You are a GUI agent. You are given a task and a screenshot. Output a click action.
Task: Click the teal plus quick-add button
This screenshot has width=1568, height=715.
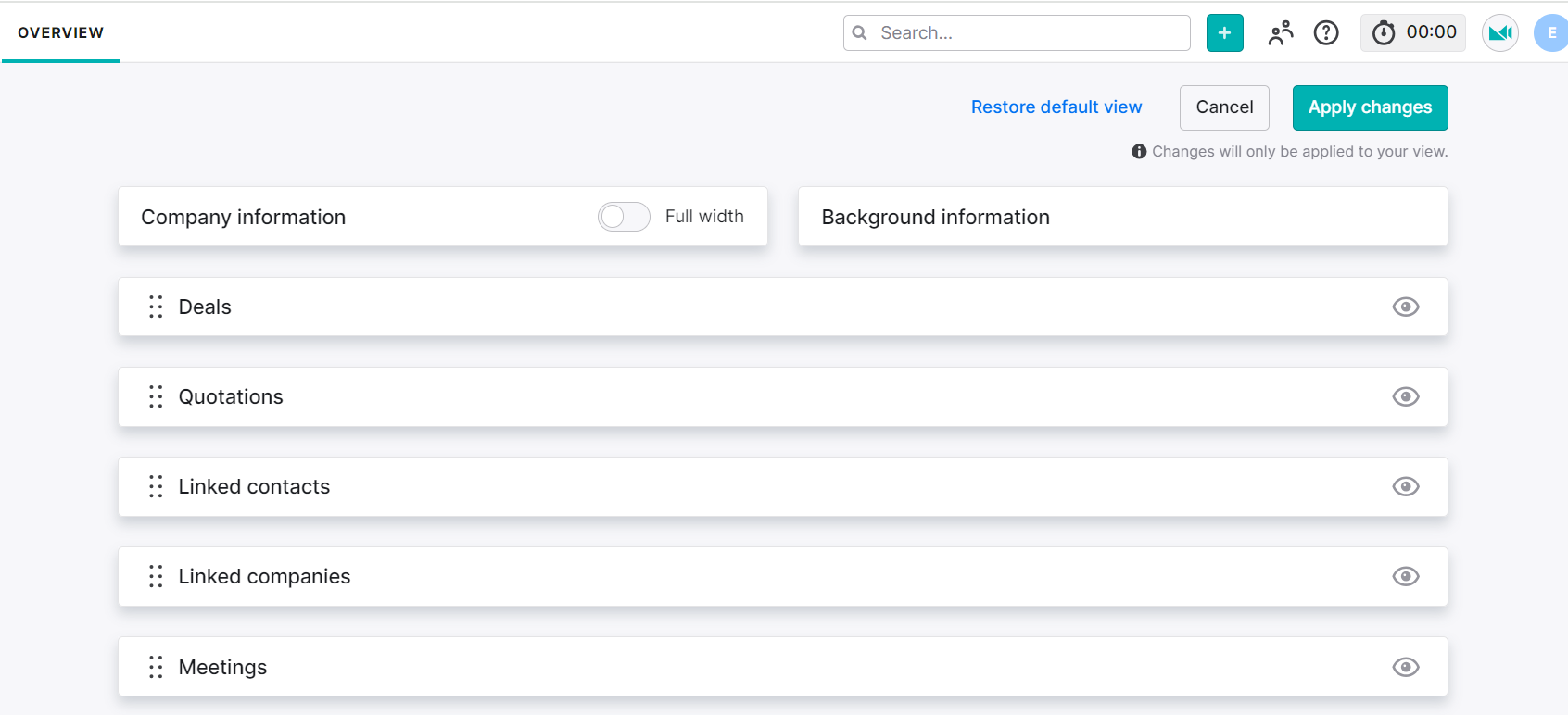[1224, 33]
